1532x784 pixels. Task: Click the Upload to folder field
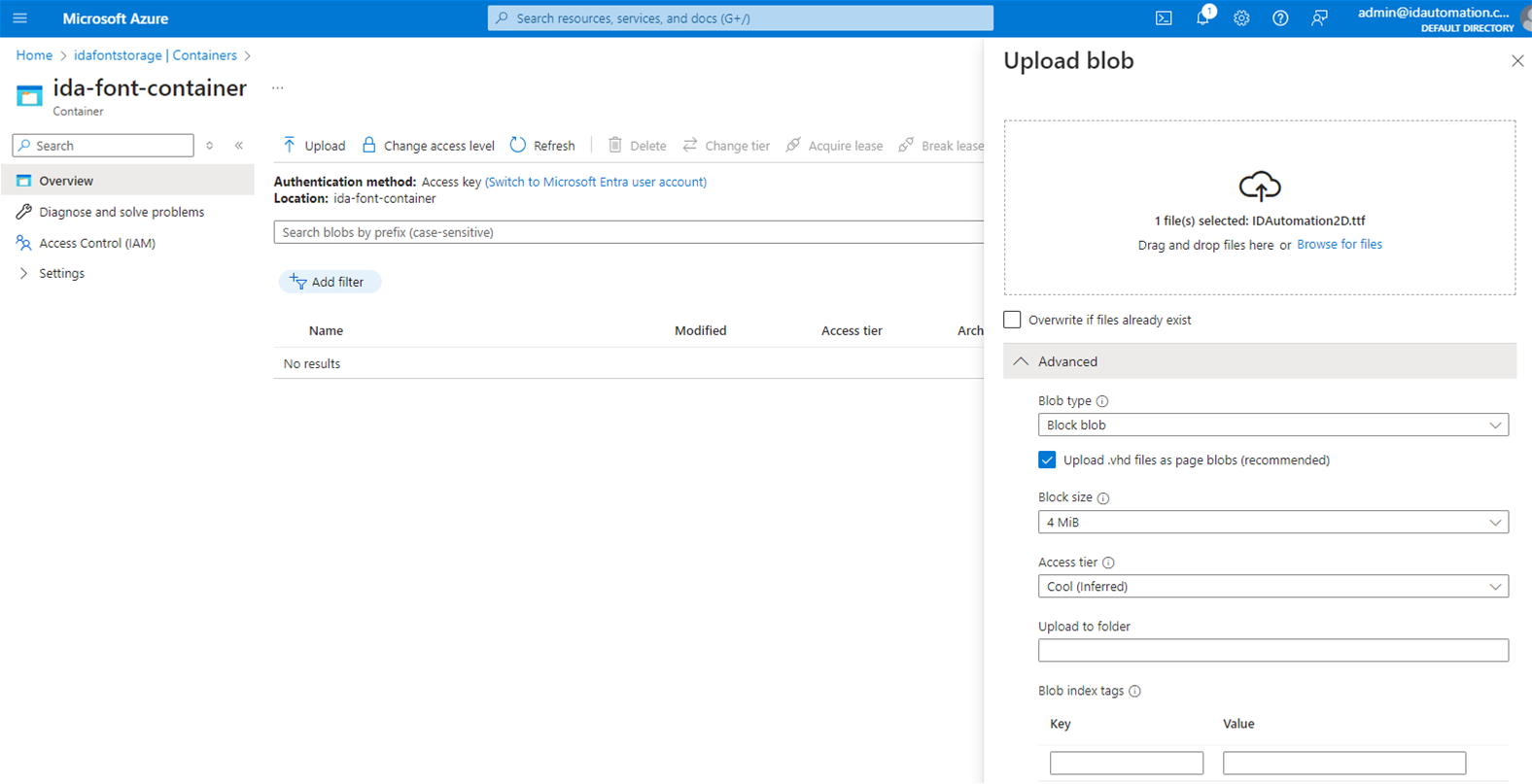1273,650
